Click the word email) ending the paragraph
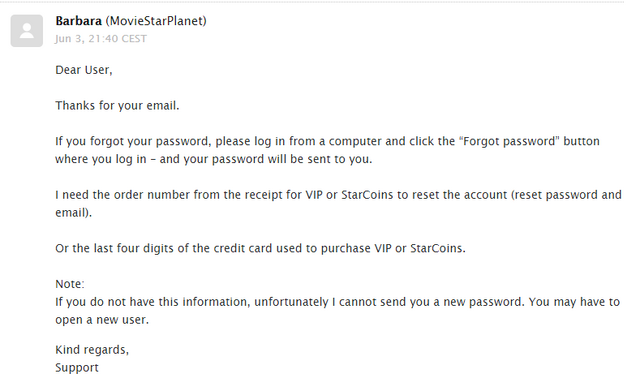The width and height of the screenshot is (640, 391). point(73,213)
